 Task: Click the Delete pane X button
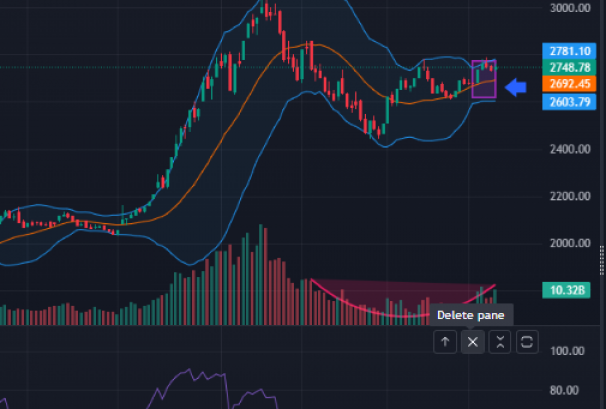tap(473, 342)
